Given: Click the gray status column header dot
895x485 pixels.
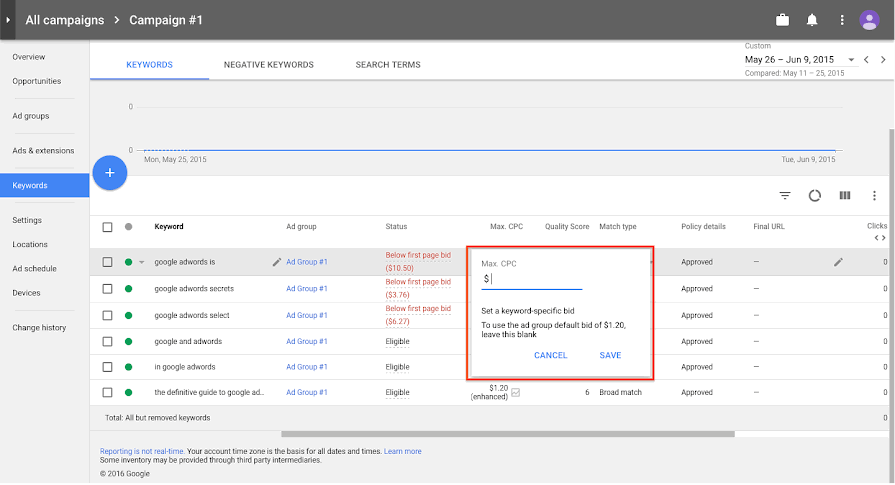Looking at the screenshot, I should tap(128, 227).
